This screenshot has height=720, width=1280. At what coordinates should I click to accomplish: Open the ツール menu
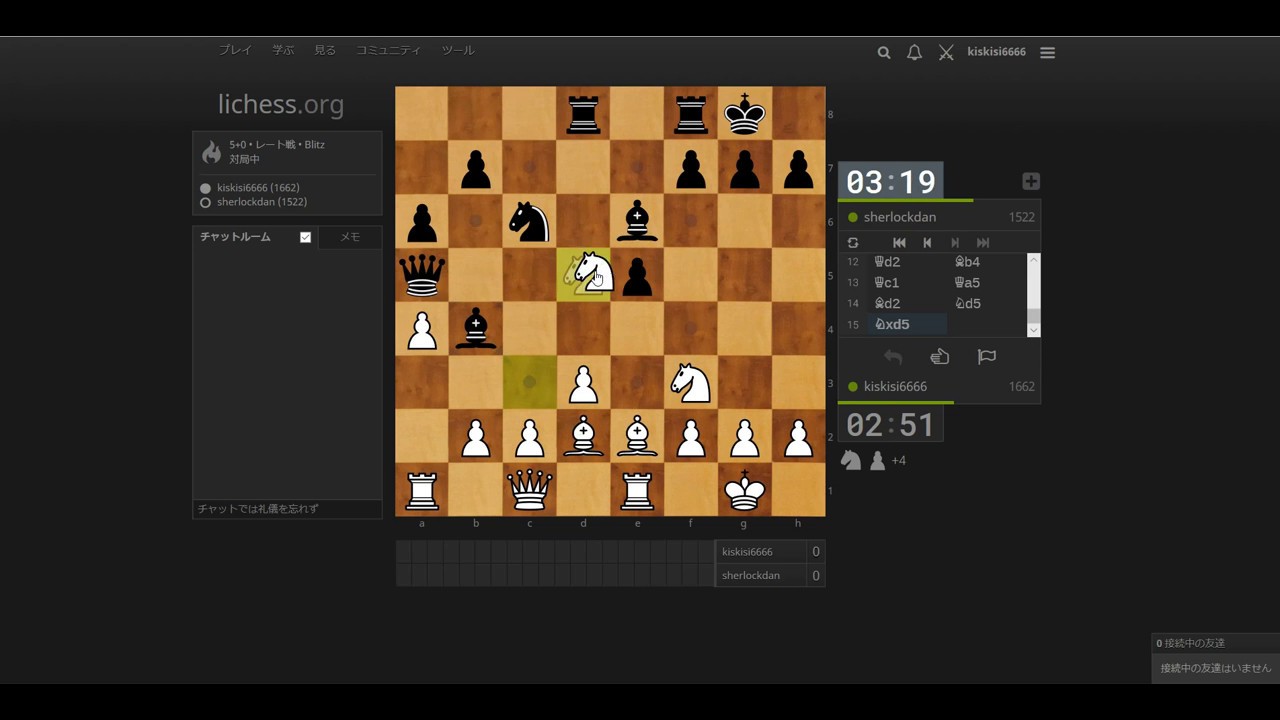pyautogui.click(x=458, y=50)
